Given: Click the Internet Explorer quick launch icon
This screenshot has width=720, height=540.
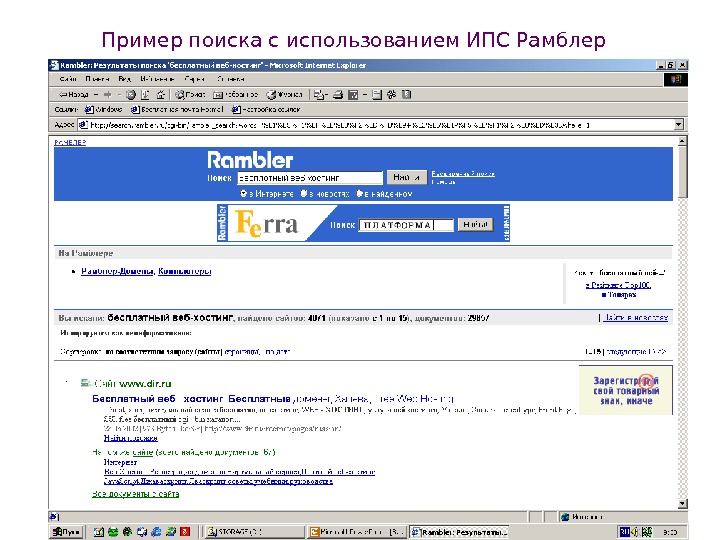Looking at the screenshot, I should (x=157, y=532).
